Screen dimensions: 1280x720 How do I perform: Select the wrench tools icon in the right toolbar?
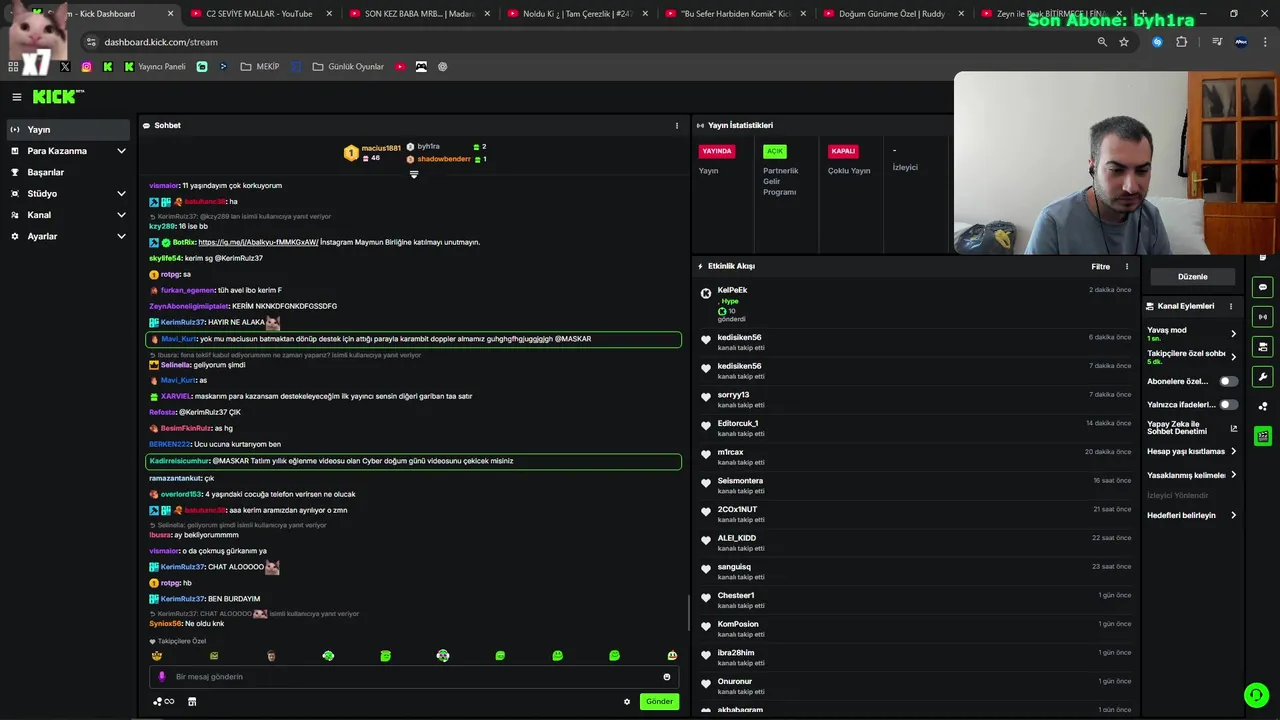point(1263,377)
